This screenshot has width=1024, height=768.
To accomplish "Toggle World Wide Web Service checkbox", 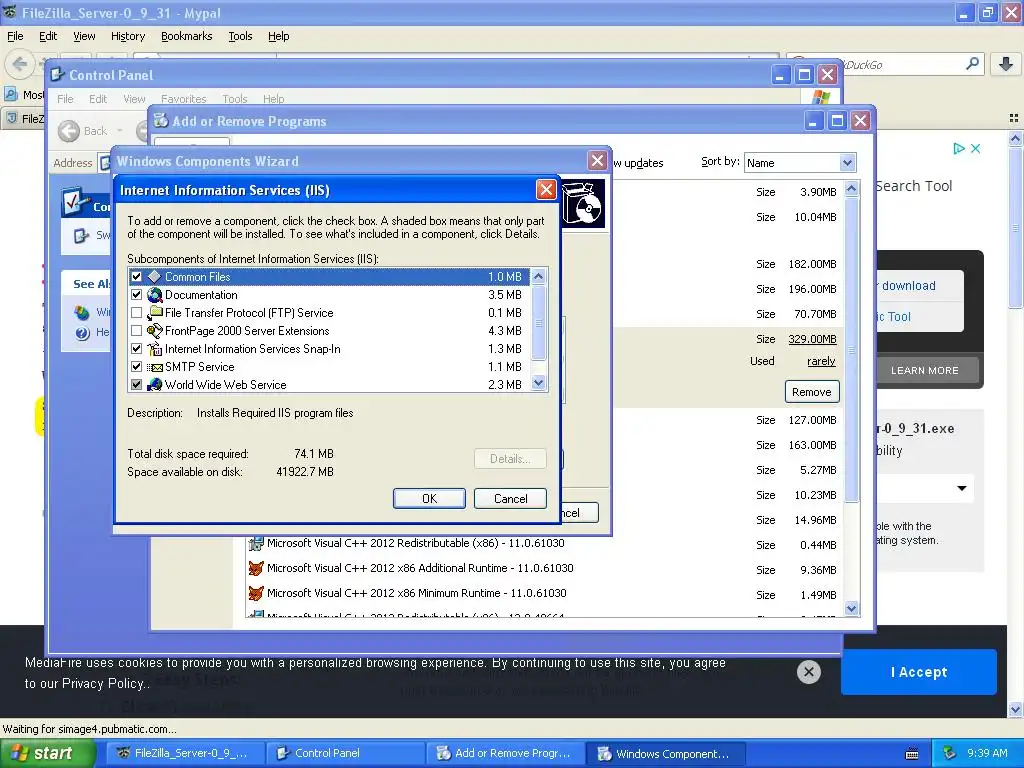I will point(136,385).
